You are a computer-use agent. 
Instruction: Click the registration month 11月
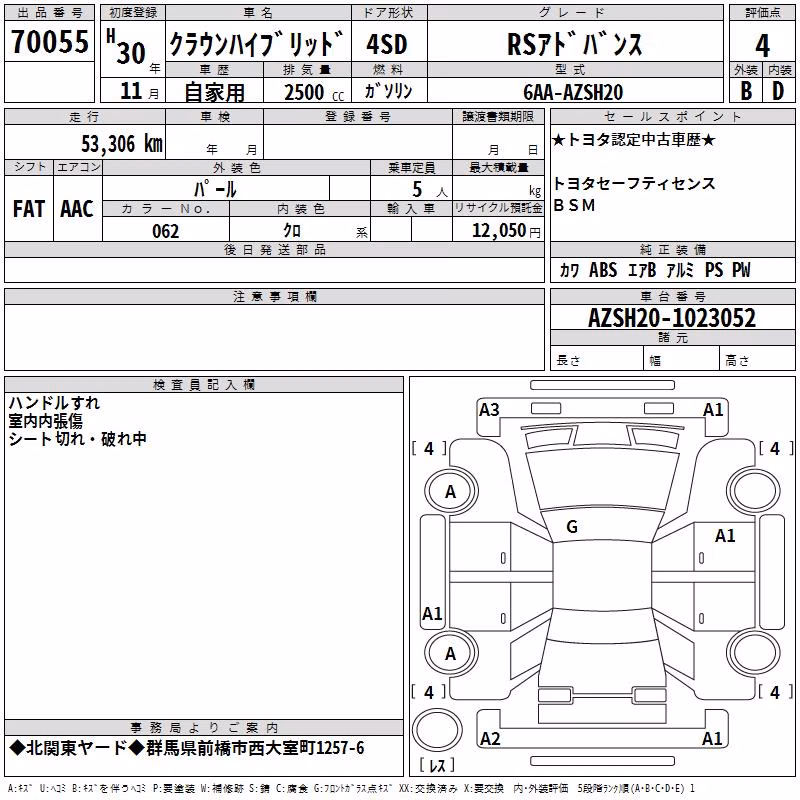coord(139,91)
